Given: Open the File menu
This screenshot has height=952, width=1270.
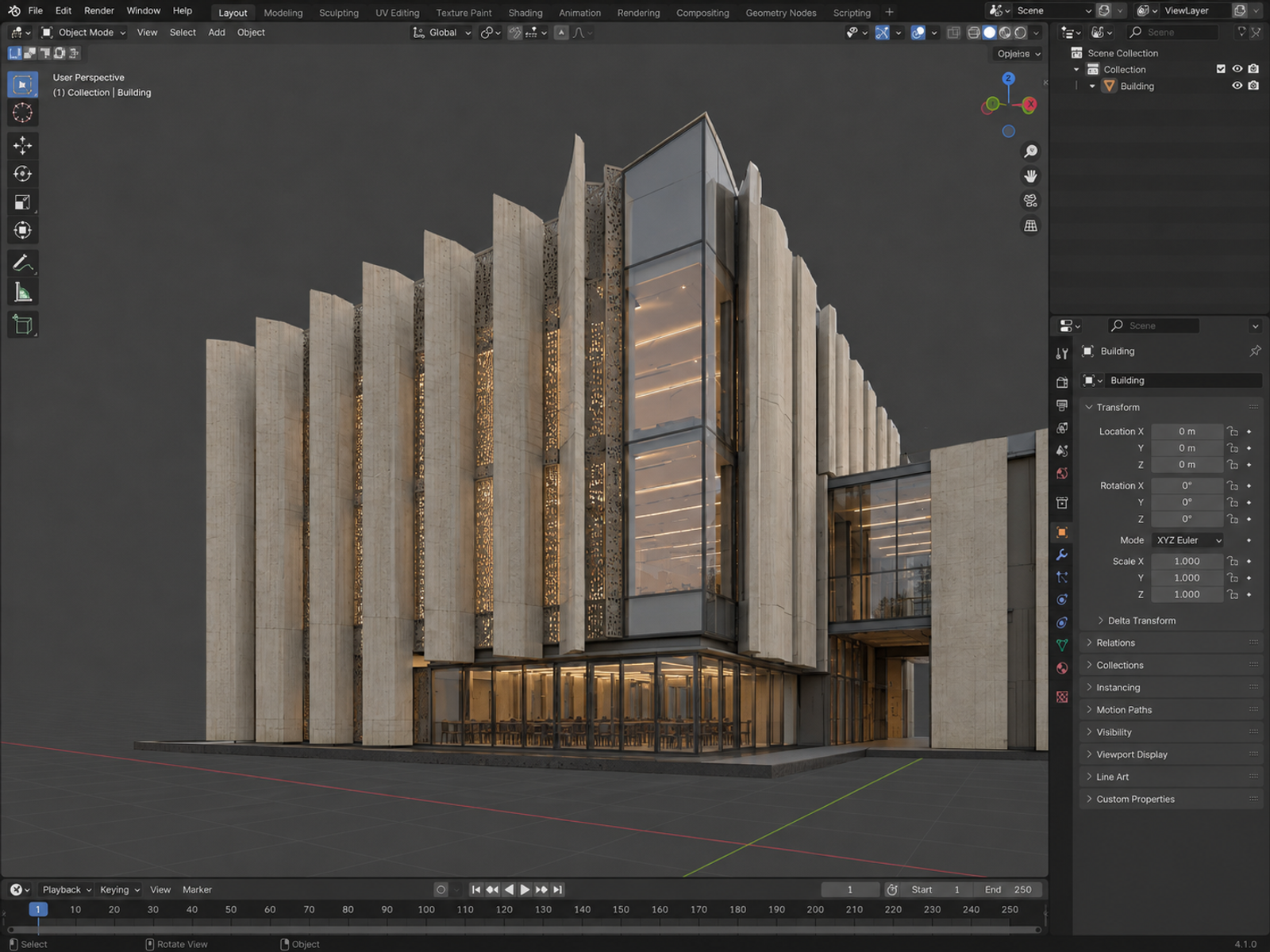Looking at the screenshot, I should click(36, 10).
